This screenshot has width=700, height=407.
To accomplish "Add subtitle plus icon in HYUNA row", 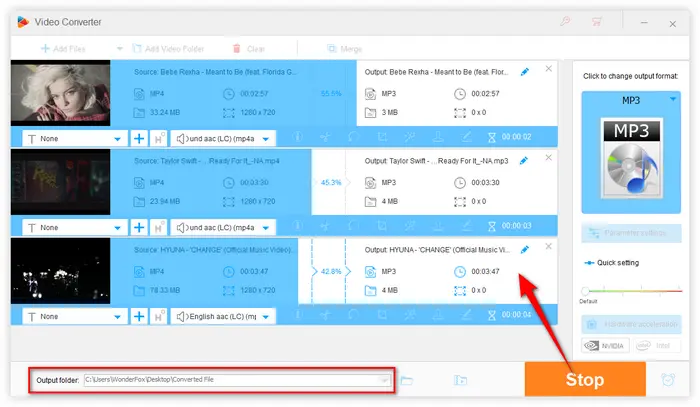I will coord(139,316).
